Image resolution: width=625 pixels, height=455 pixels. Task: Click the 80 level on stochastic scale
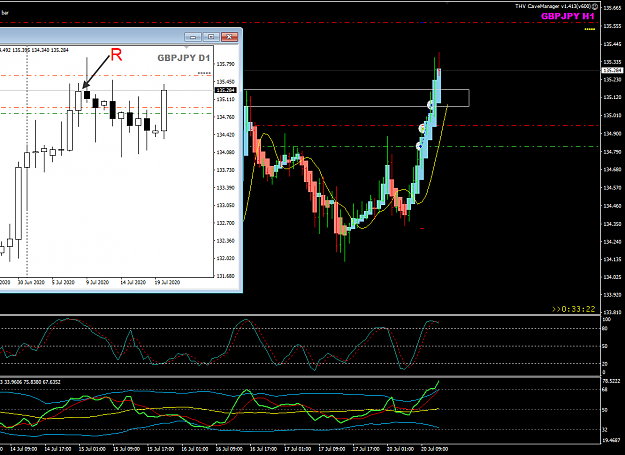pyautogui.click(x=605, y=329)
